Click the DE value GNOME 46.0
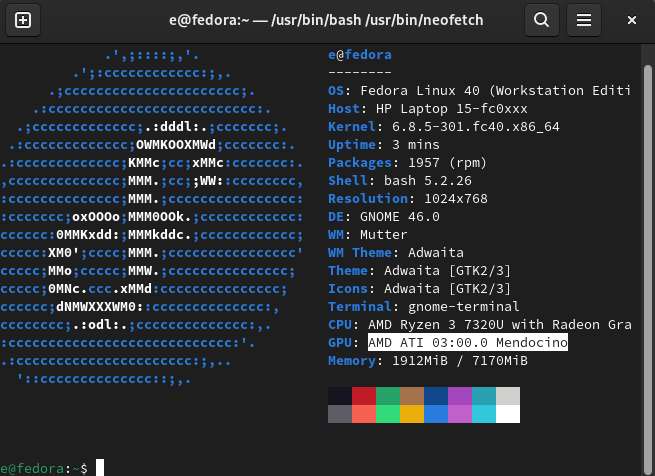This screenshot has width=655, height=476. [400, 216]
